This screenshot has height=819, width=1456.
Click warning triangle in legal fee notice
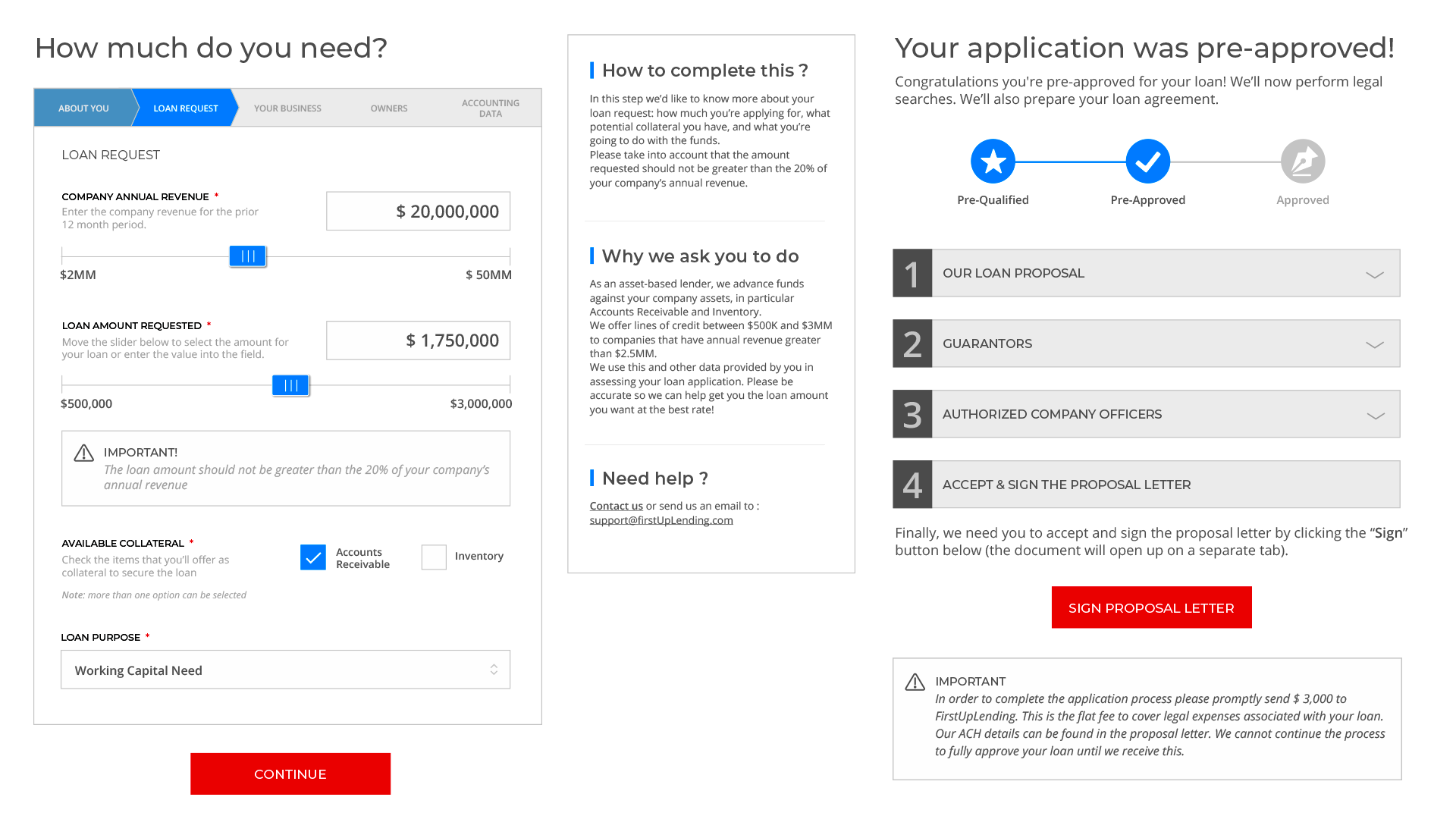coord(915,682)
